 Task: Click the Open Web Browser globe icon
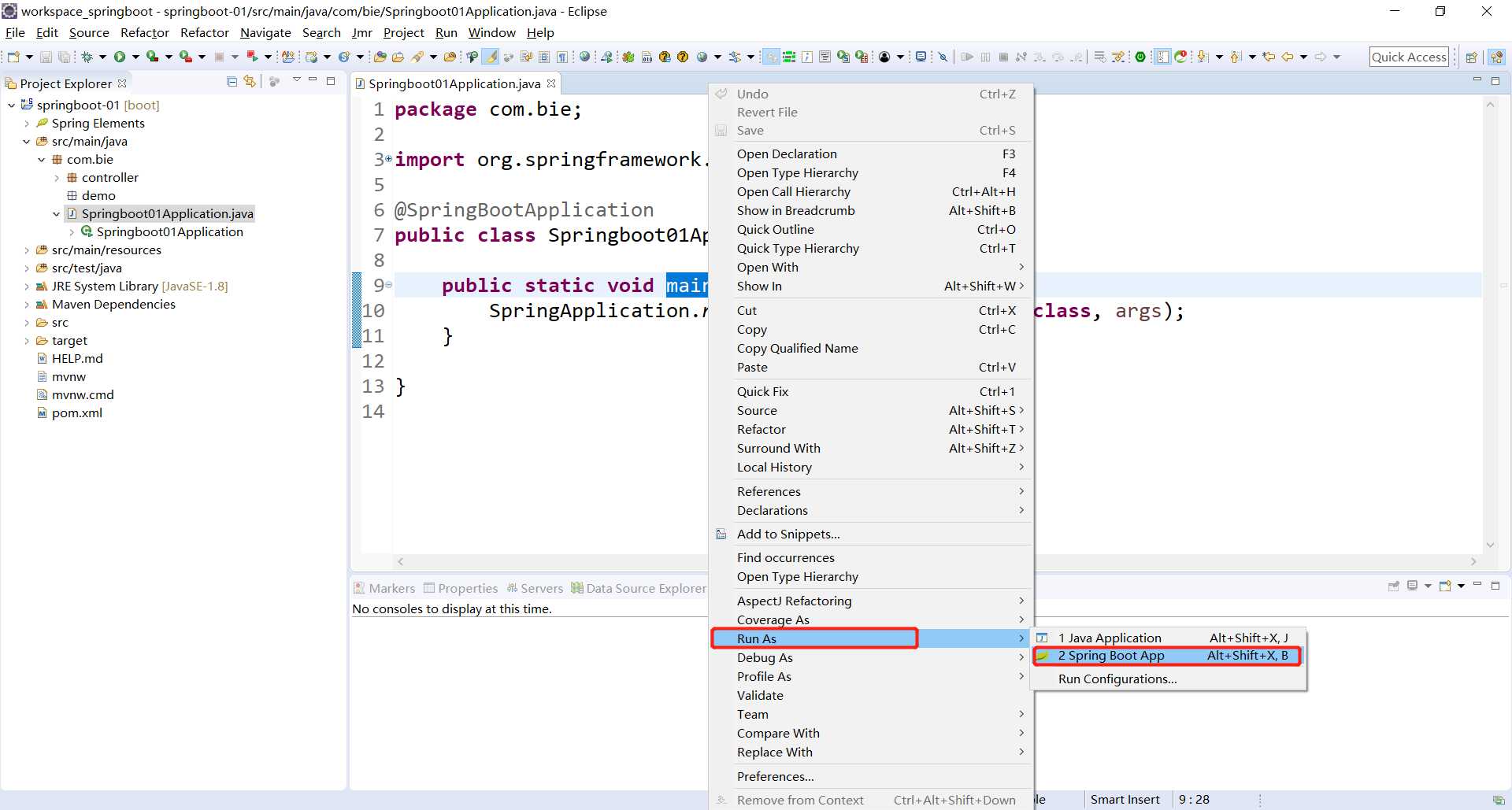584,57
